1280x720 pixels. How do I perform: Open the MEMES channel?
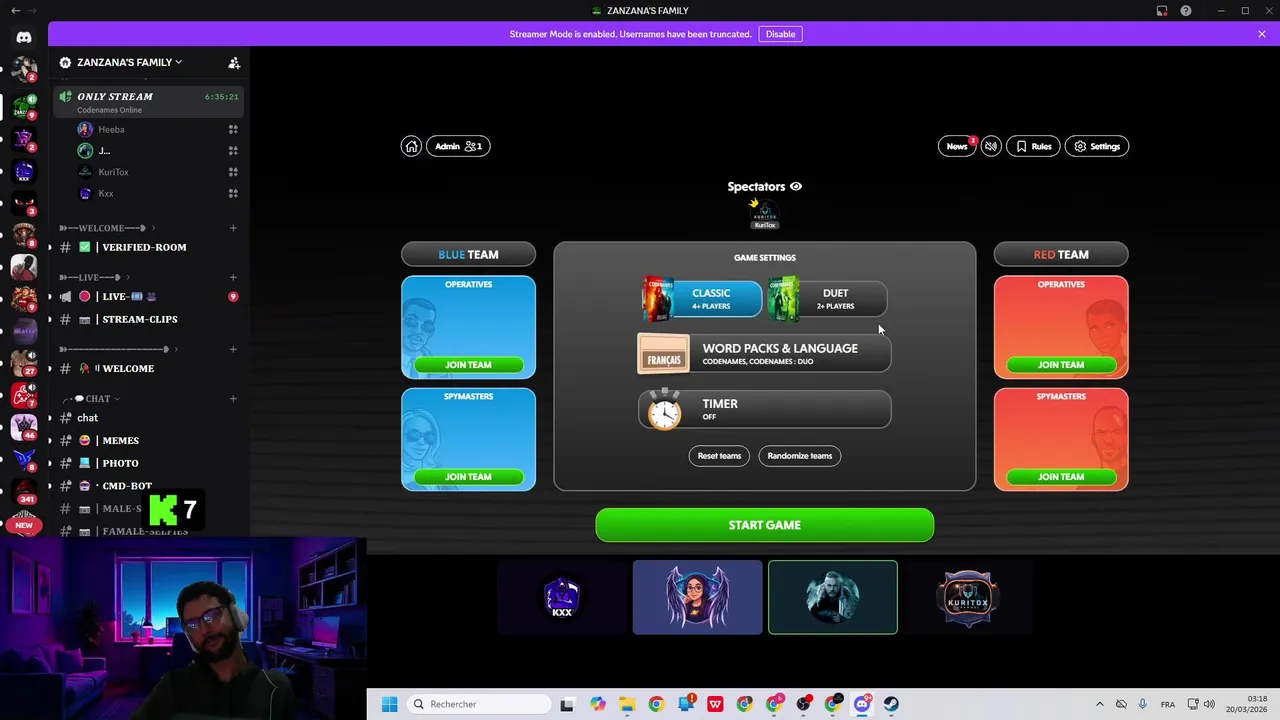(149, 440)
